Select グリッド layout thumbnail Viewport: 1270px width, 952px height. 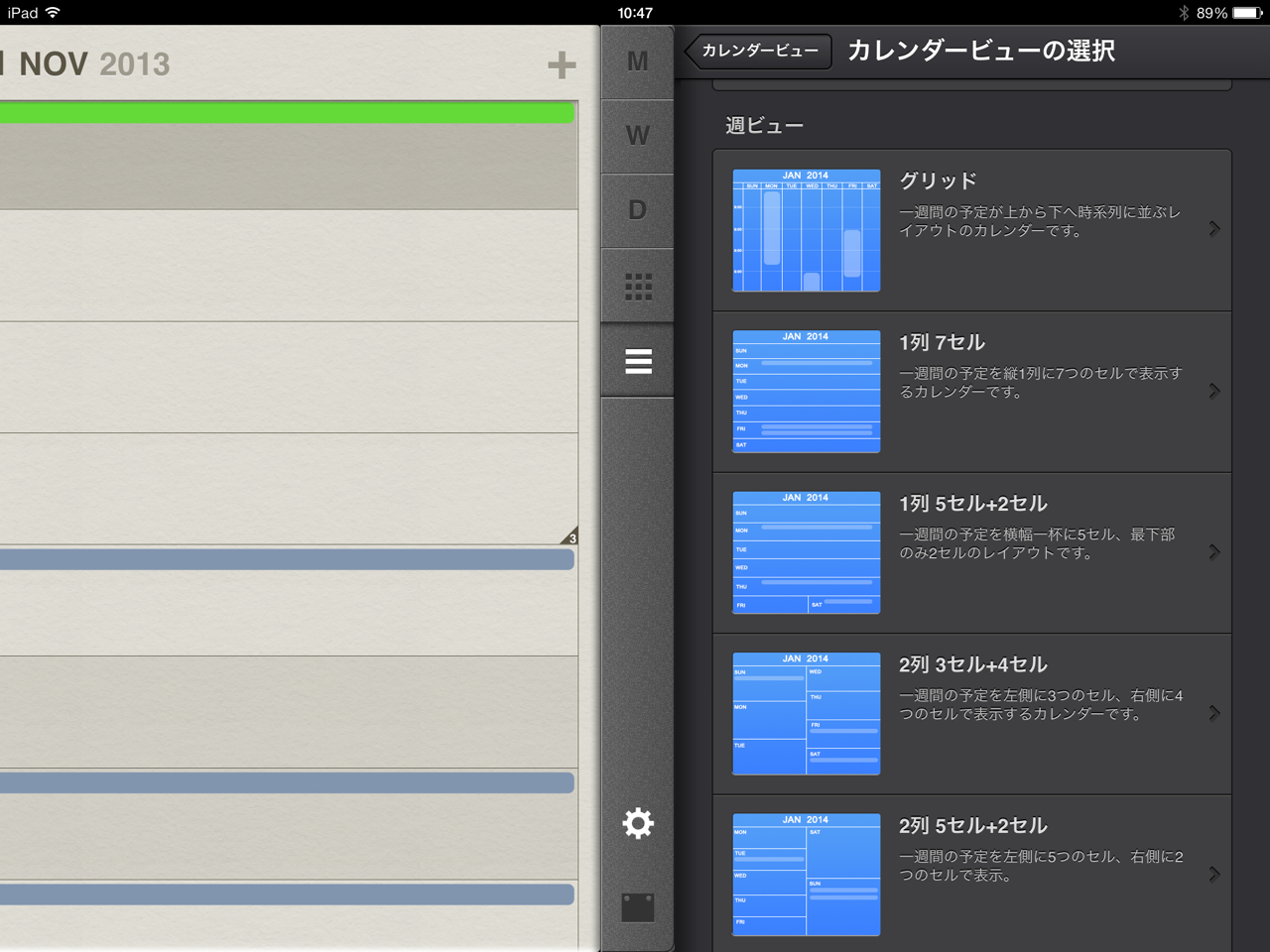point(806,230)
